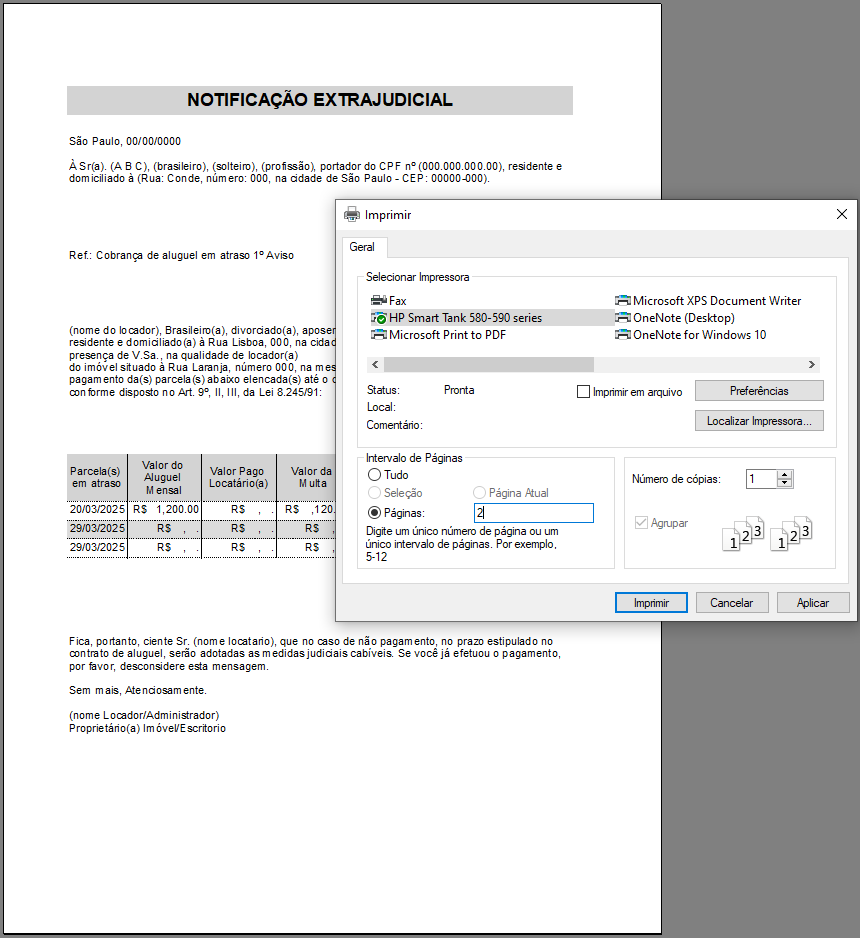The width and height of the screenshot is (860, 938).
Task: Click the printer list horizontal scrollbar thumb
Action: click(x=489, y=364)
